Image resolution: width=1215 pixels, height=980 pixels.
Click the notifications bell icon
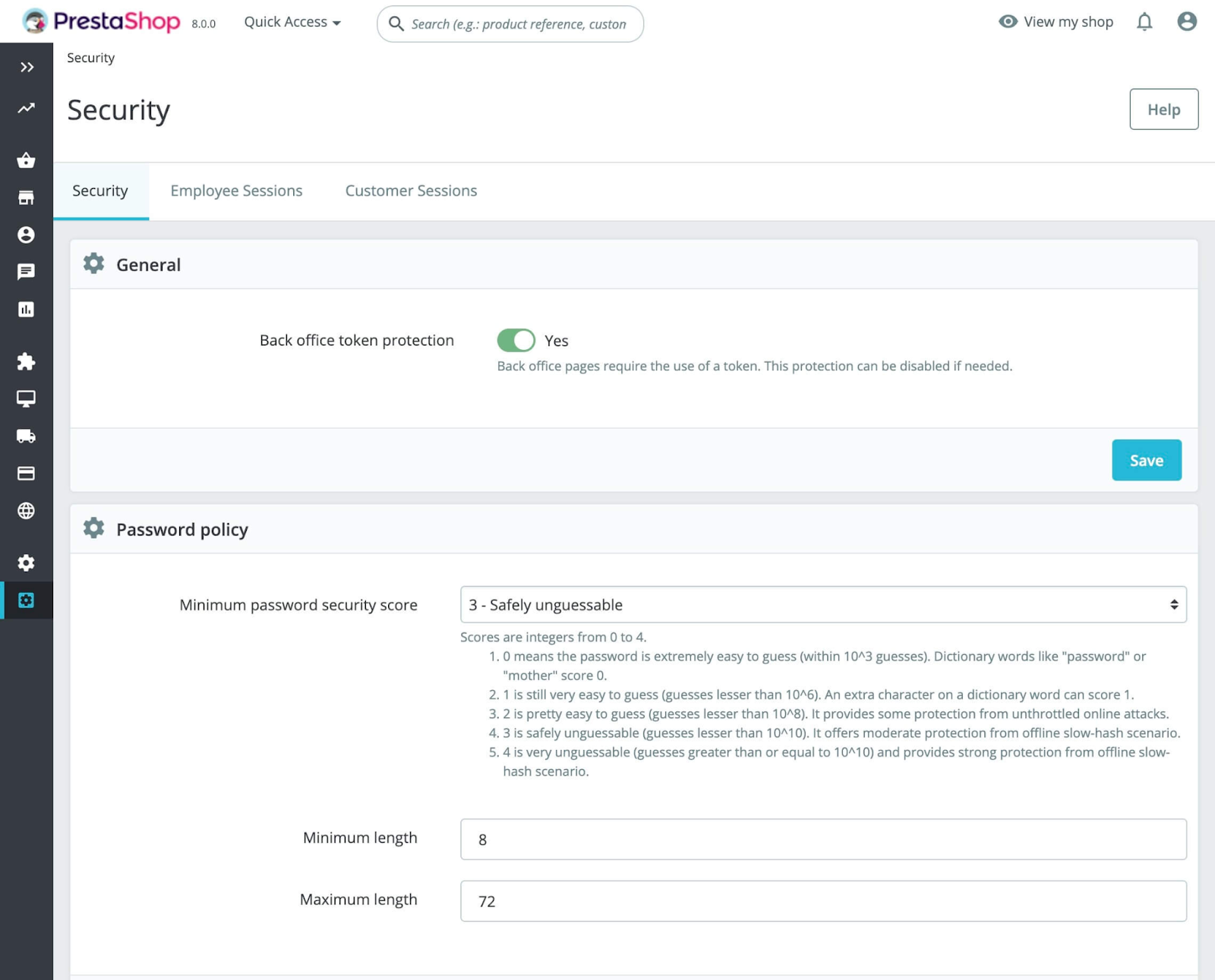pyautogui.click(x=1144, y=22)
